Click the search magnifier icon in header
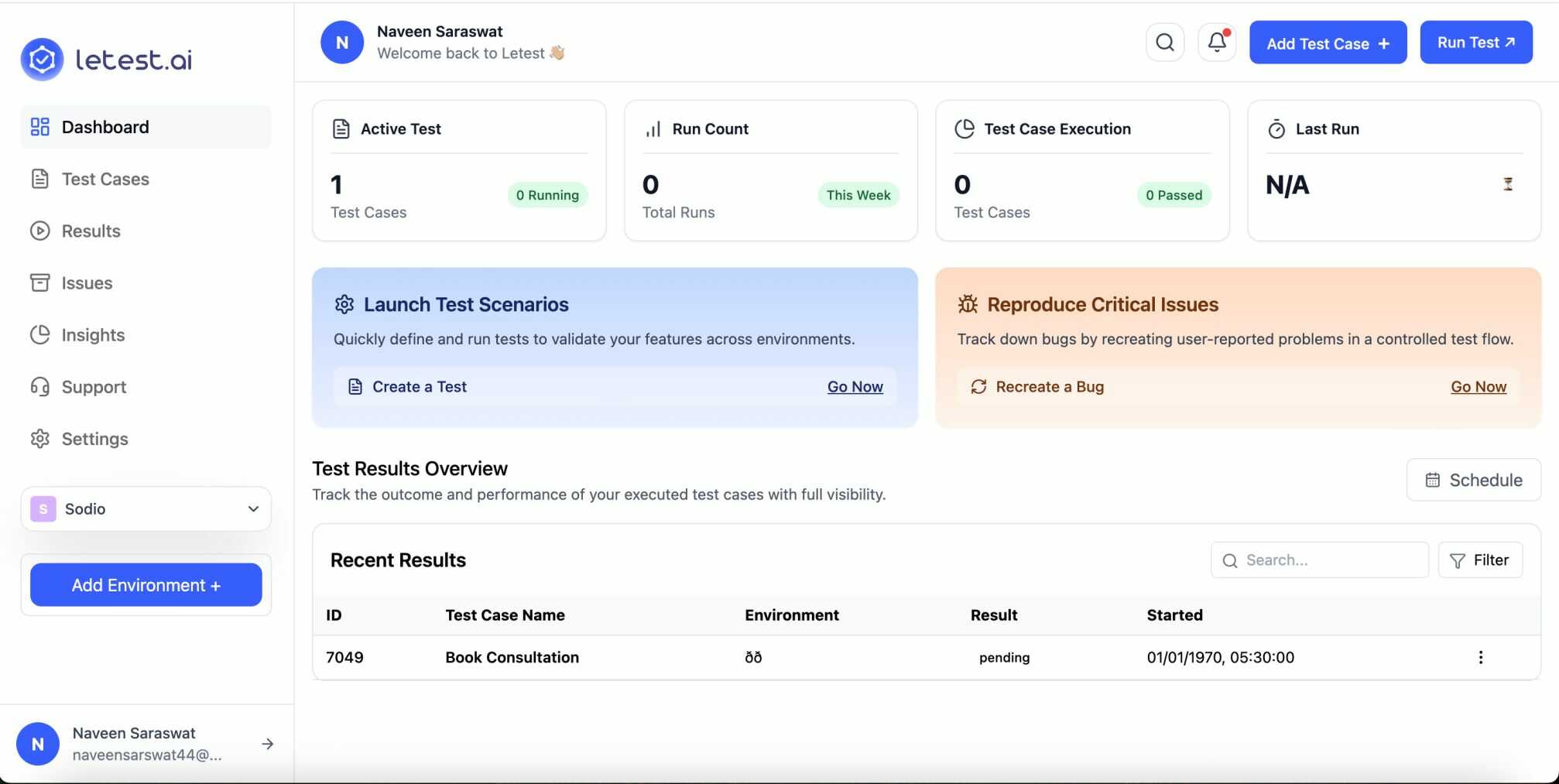The height and width of the screenshot is (784, 1559). [x=1165, y=43]
